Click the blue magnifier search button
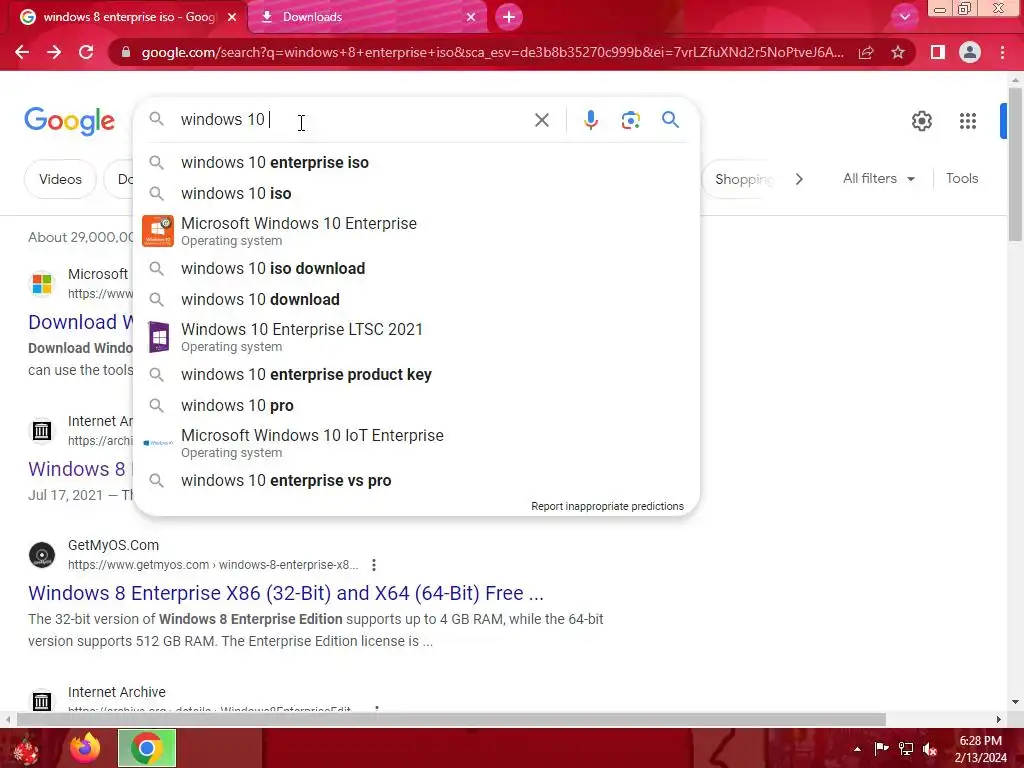The height and width of the screenshot is (768, 1024). coord(670,120)
